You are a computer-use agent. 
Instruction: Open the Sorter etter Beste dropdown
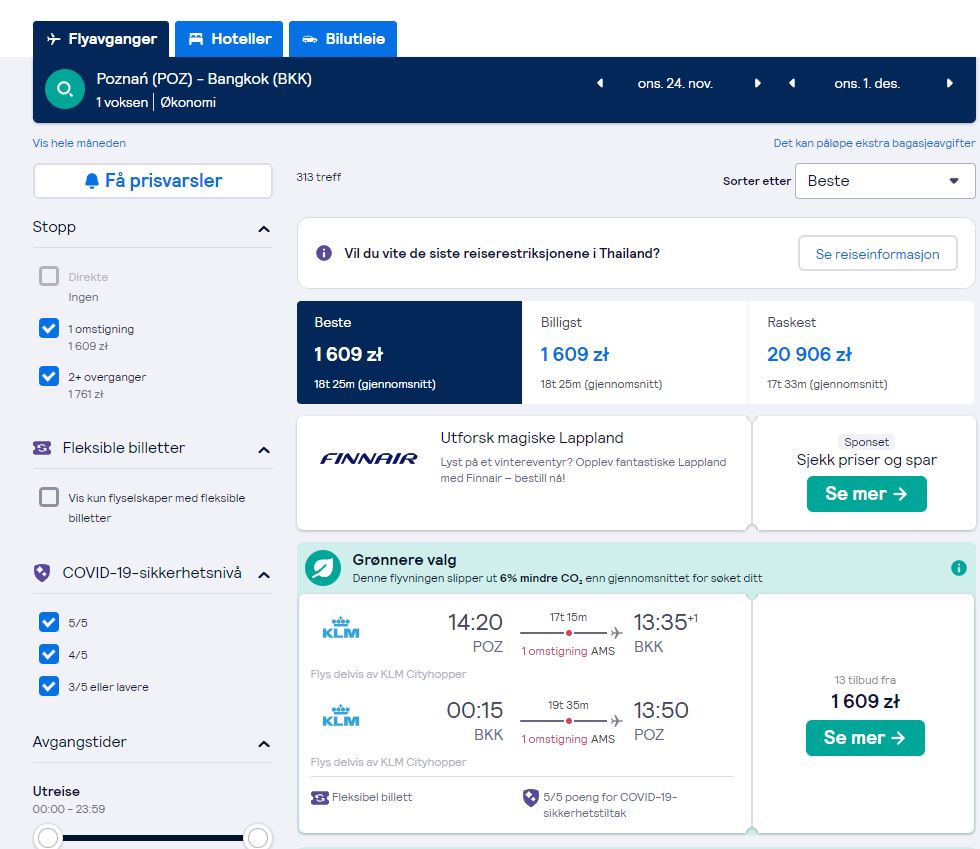point(884,181)
